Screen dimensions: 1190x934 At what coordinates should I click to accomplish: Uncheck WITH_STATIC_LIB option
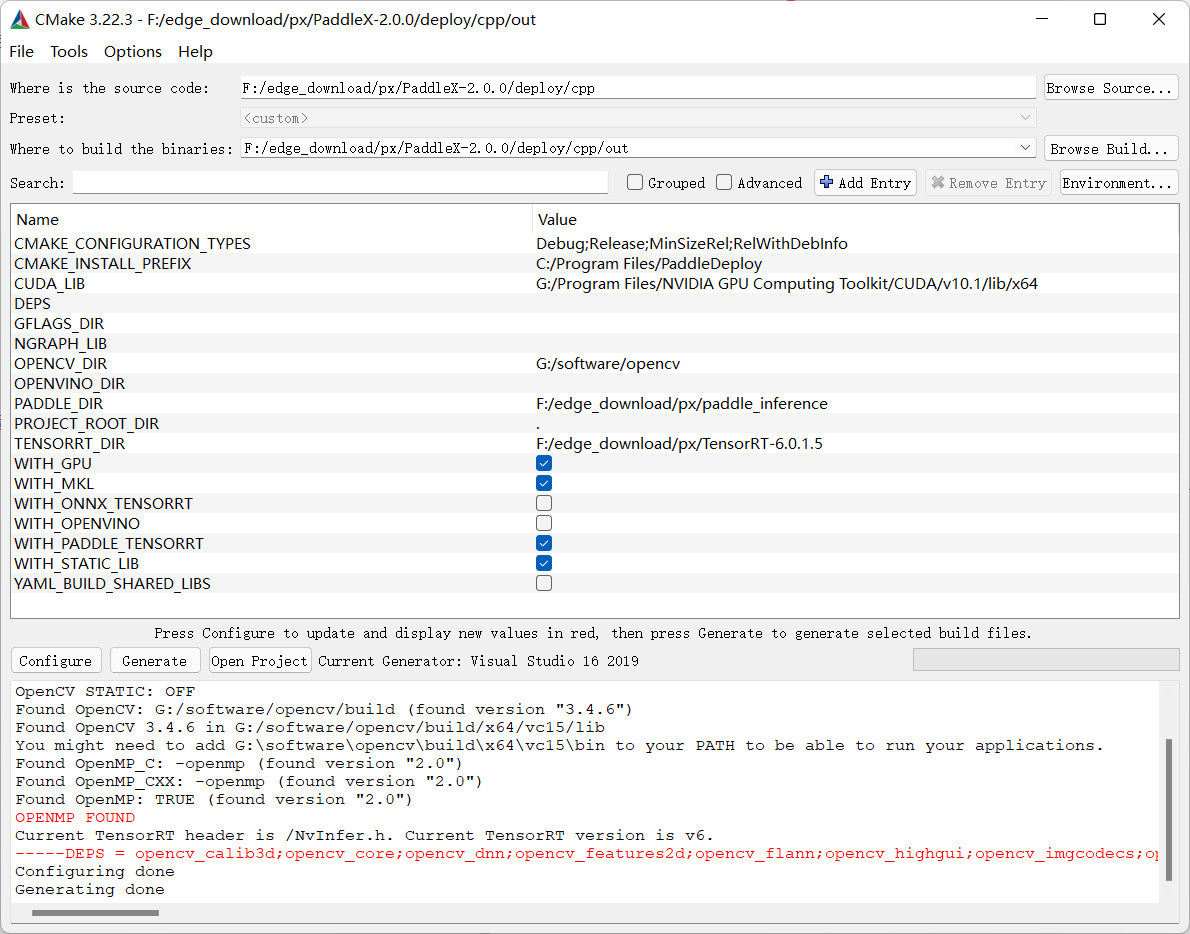pos(543,563)
